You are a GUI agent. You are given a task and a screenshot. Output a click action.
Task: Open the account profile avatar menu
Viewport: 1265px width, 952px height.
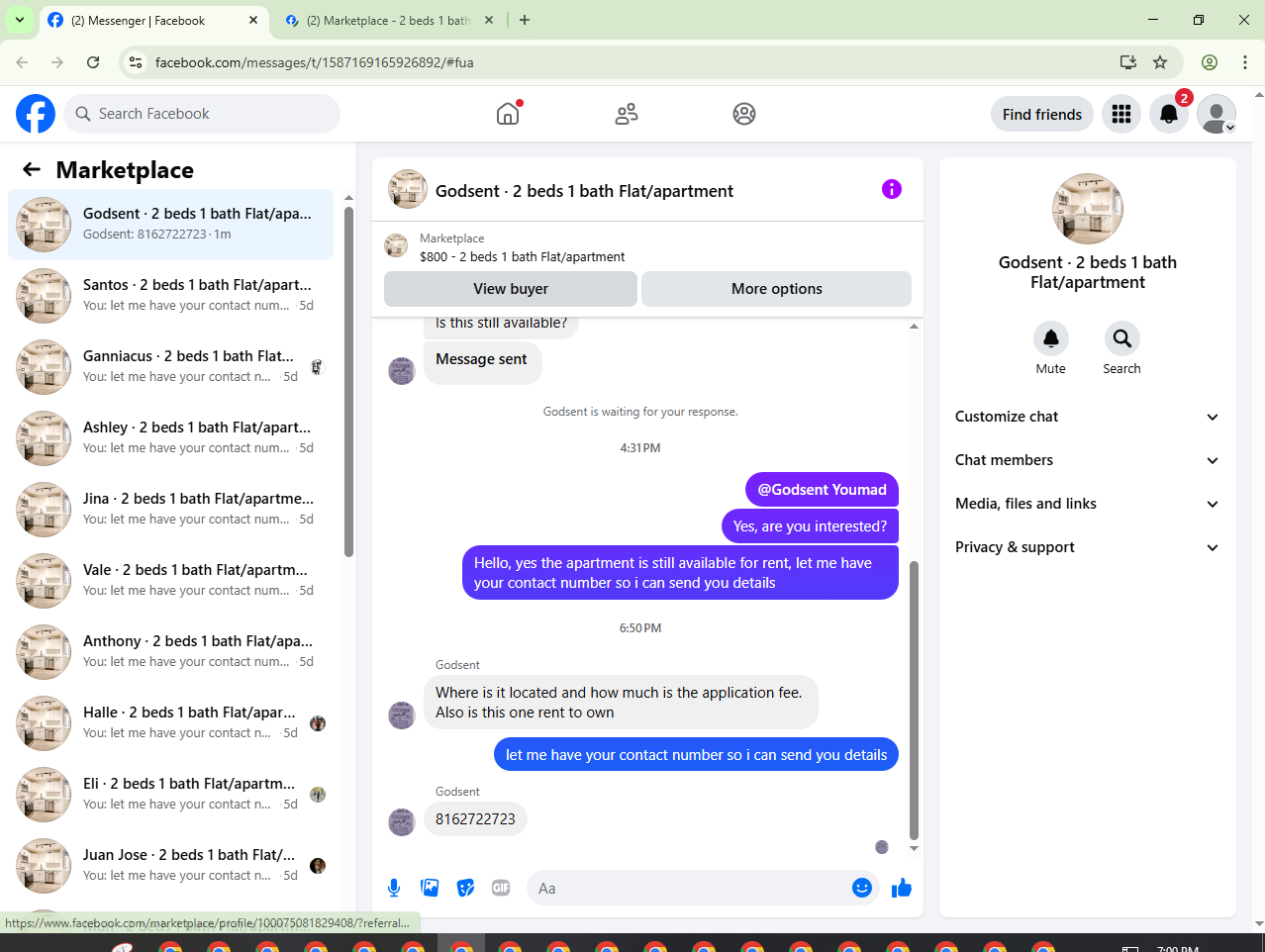tap(1216, 114)
